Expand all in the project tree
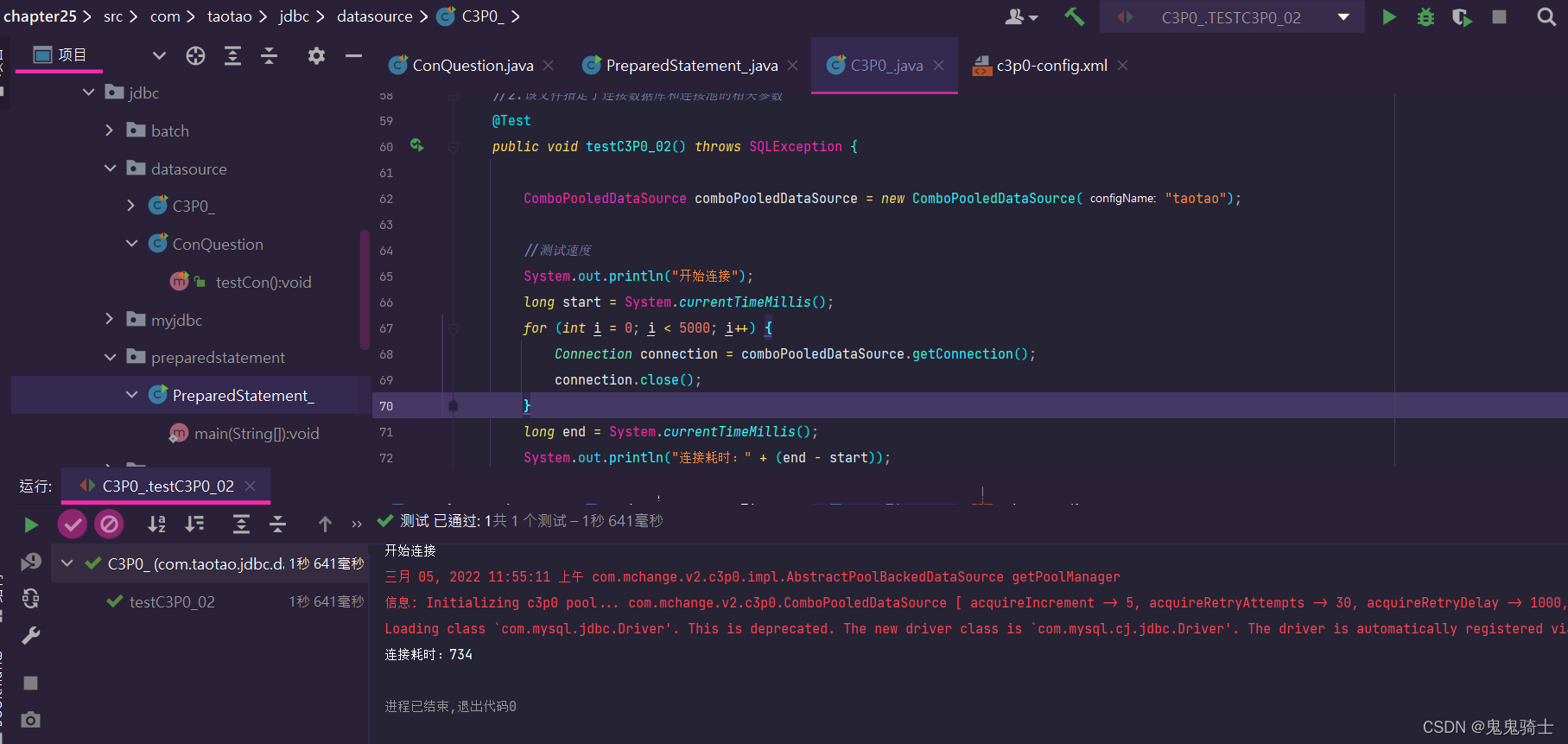The height and width of the screenshot is (744, 1568). pos(232,56)
